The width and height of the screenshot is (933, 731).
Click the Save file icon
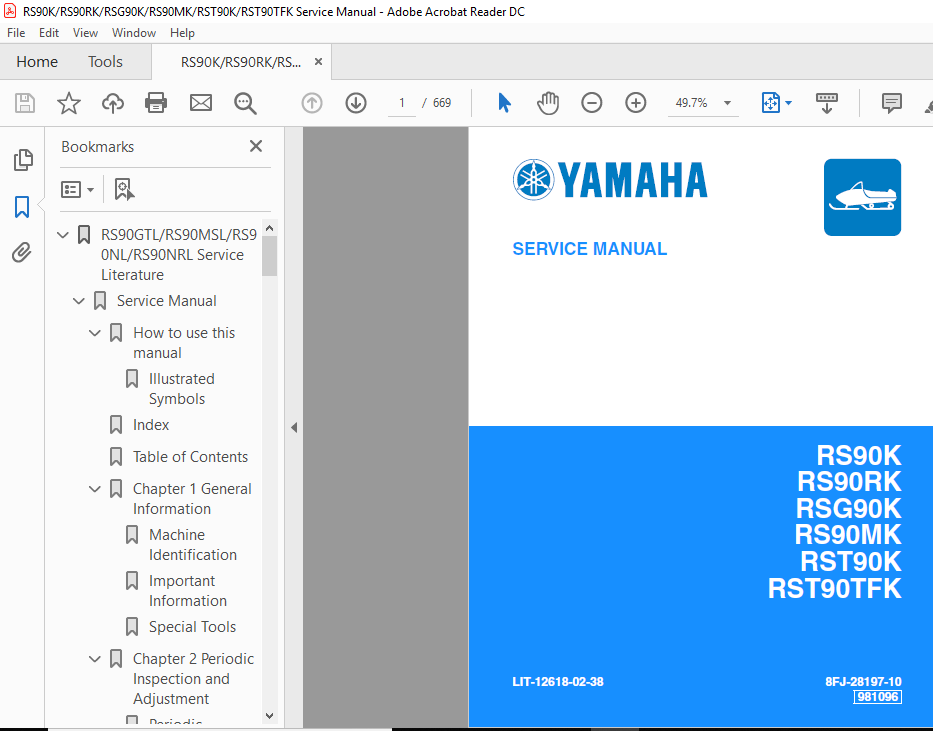coord(25,103)
